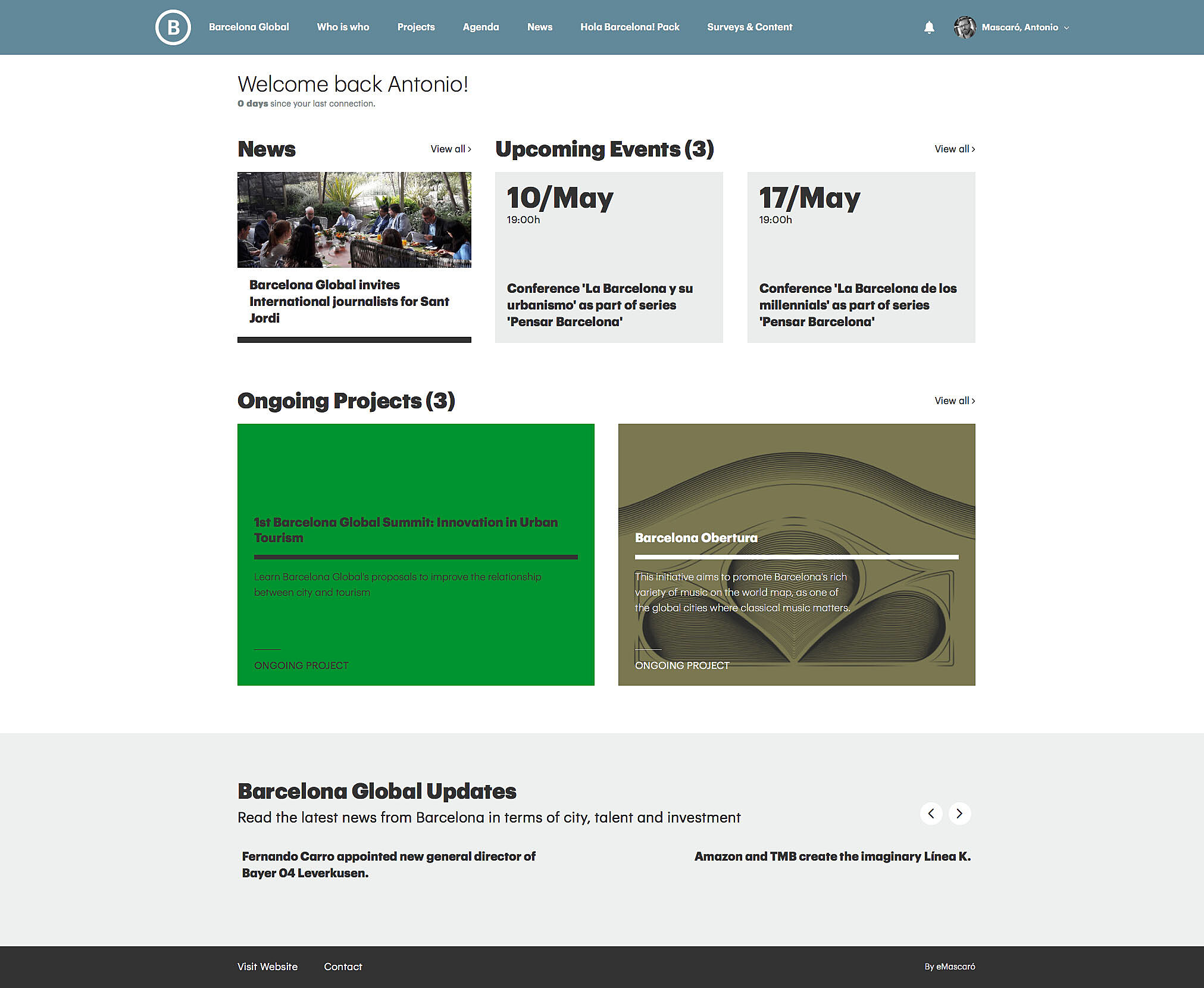Click Antonio's profile avatar picture
This screenshot has height=988, width=1204.
(964, 27)
